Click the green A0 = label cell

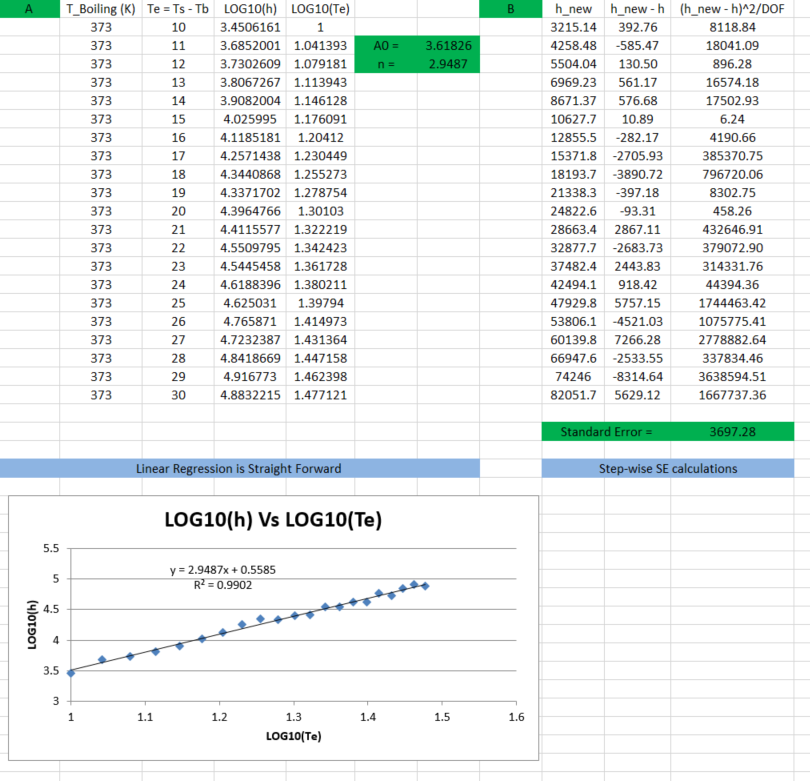[x=385, y=46]
